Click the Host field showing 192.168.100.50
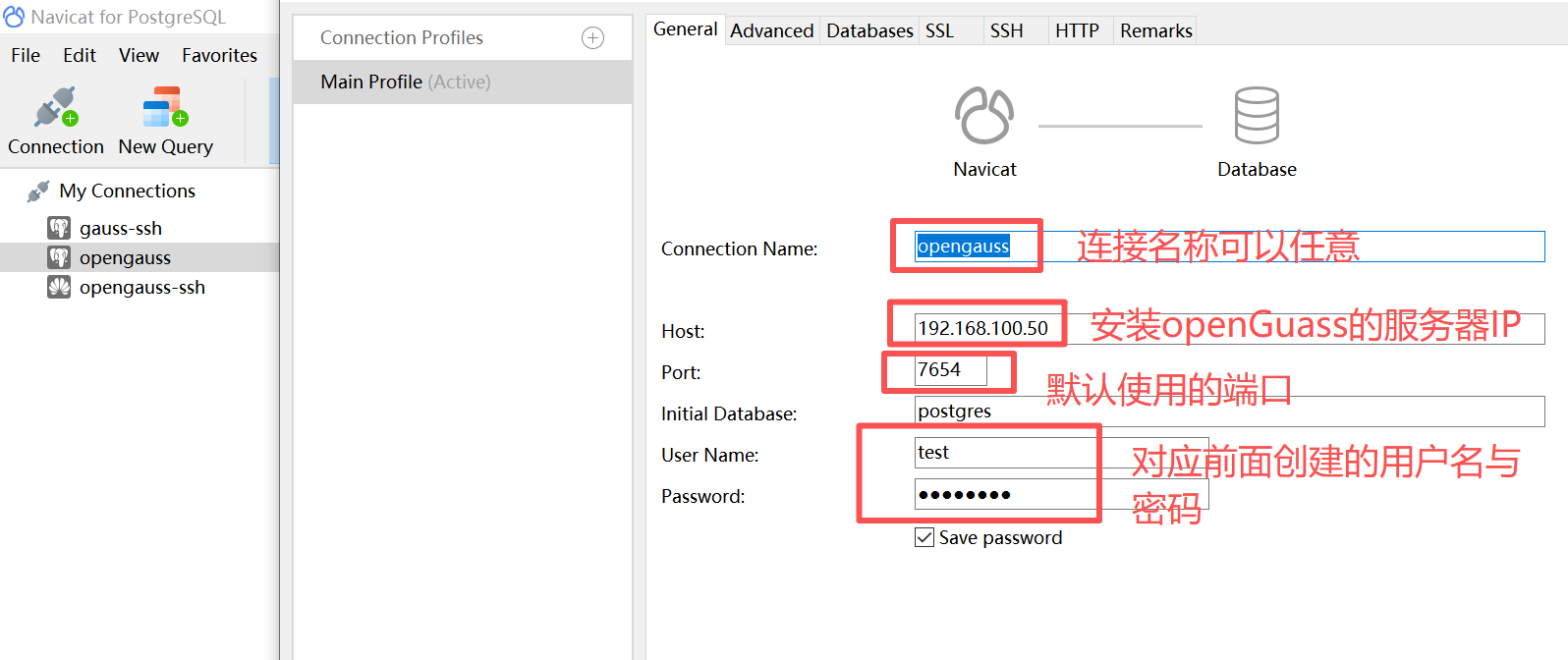Viewport: 1568px width, 660px height. click(x=1229, y=328)
